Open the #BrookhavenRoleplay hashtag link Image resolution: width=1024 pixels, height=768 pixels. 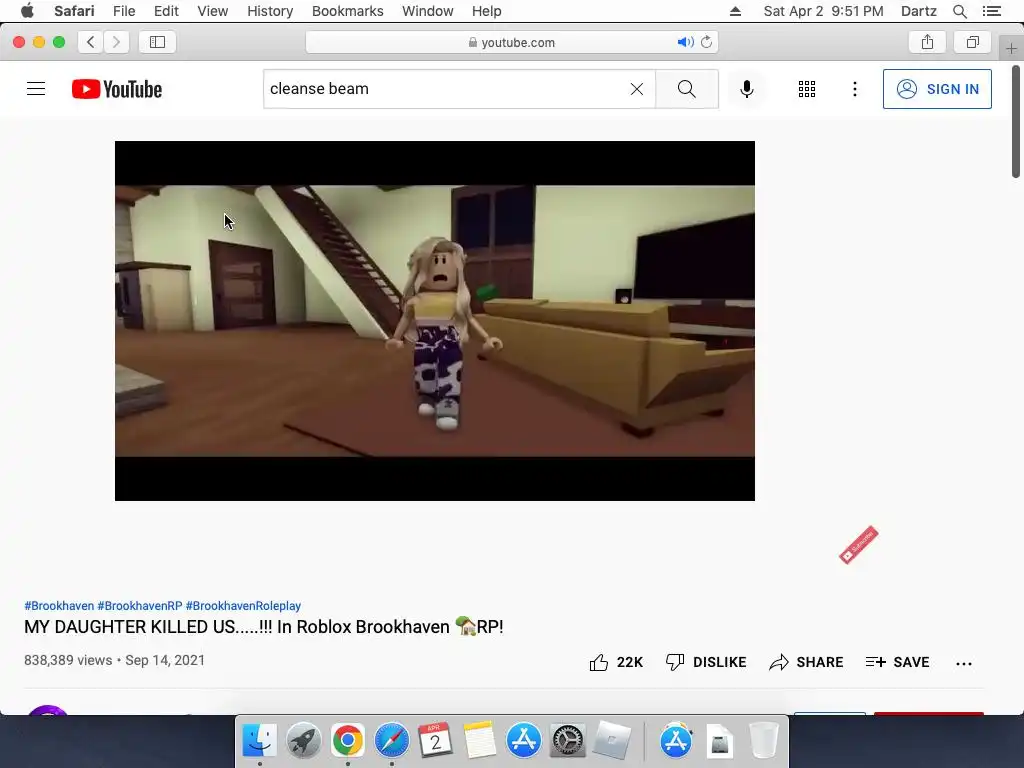243,606
